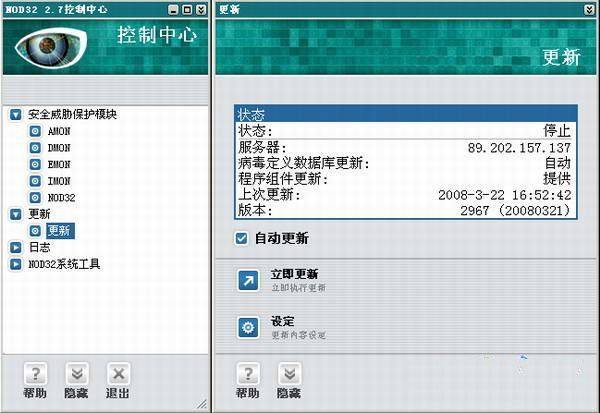This screenshot has height=413, width=600.
Task: Select AMON in the module tree
Action: [59, 132]
